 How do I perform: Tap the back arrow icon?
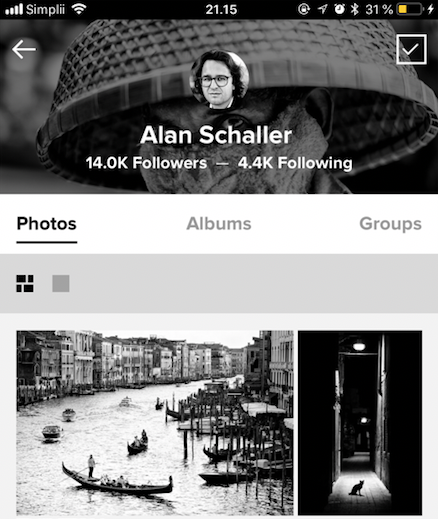24,49
